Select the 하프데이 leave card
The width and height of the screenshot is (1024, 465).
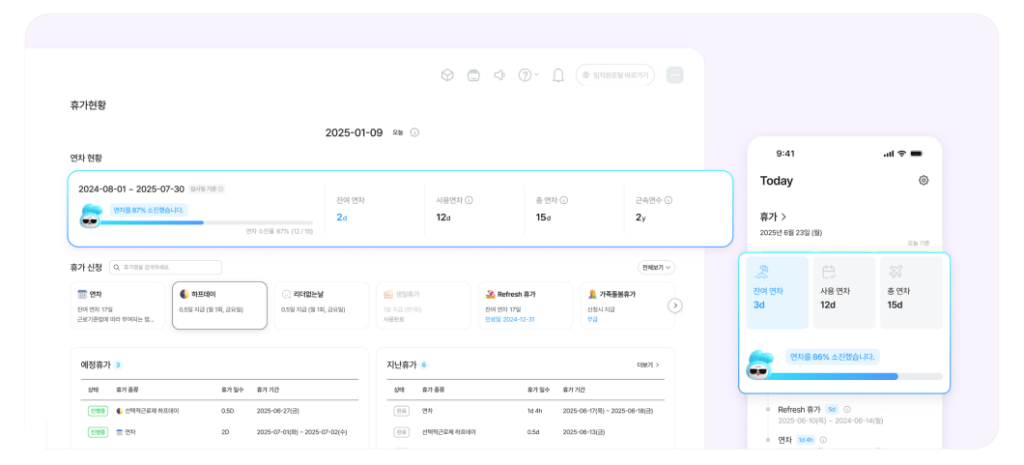219,306
